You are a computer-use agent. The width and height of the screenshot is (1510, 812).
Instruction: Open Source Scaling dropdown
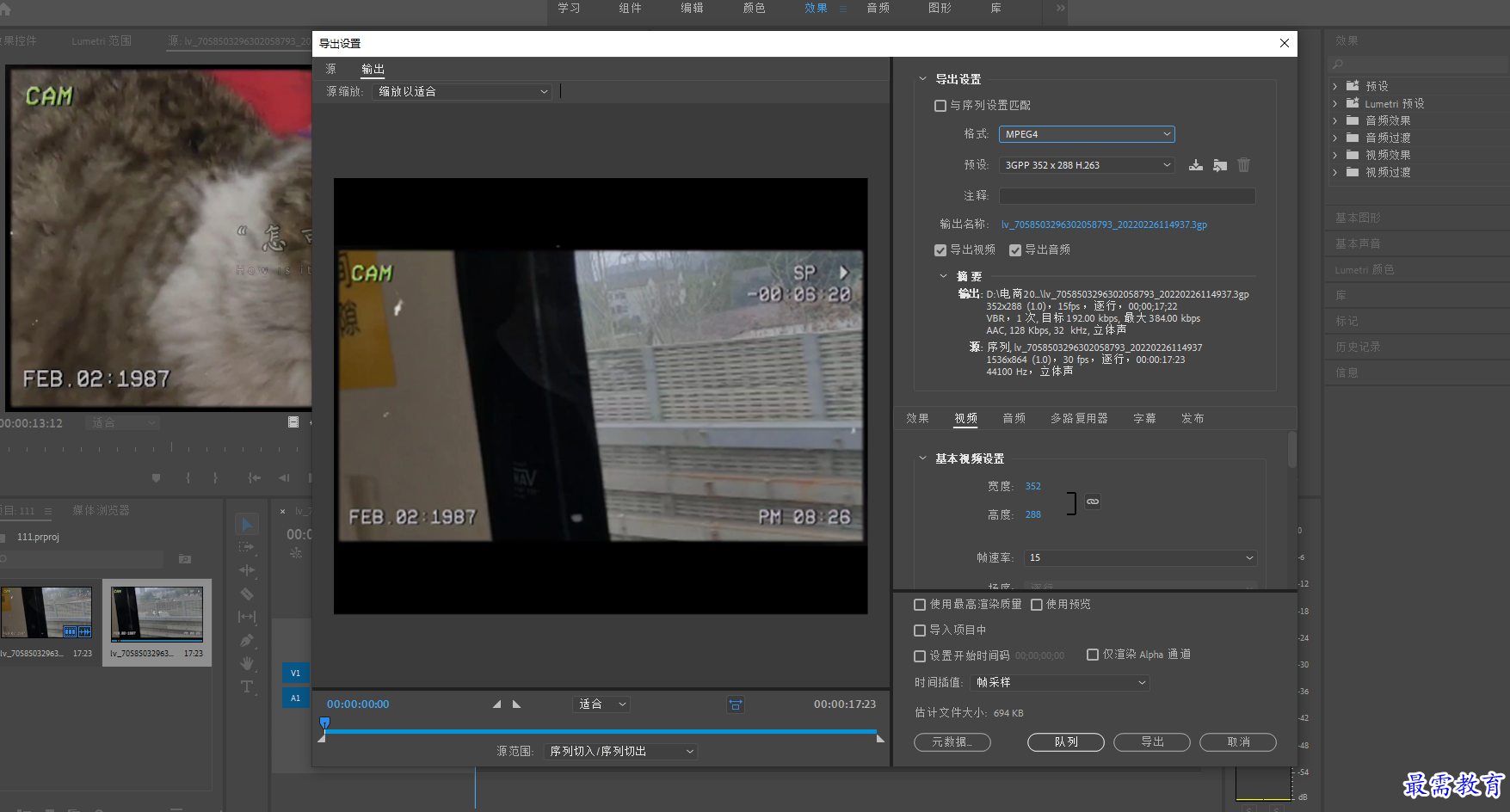(463, 91)
